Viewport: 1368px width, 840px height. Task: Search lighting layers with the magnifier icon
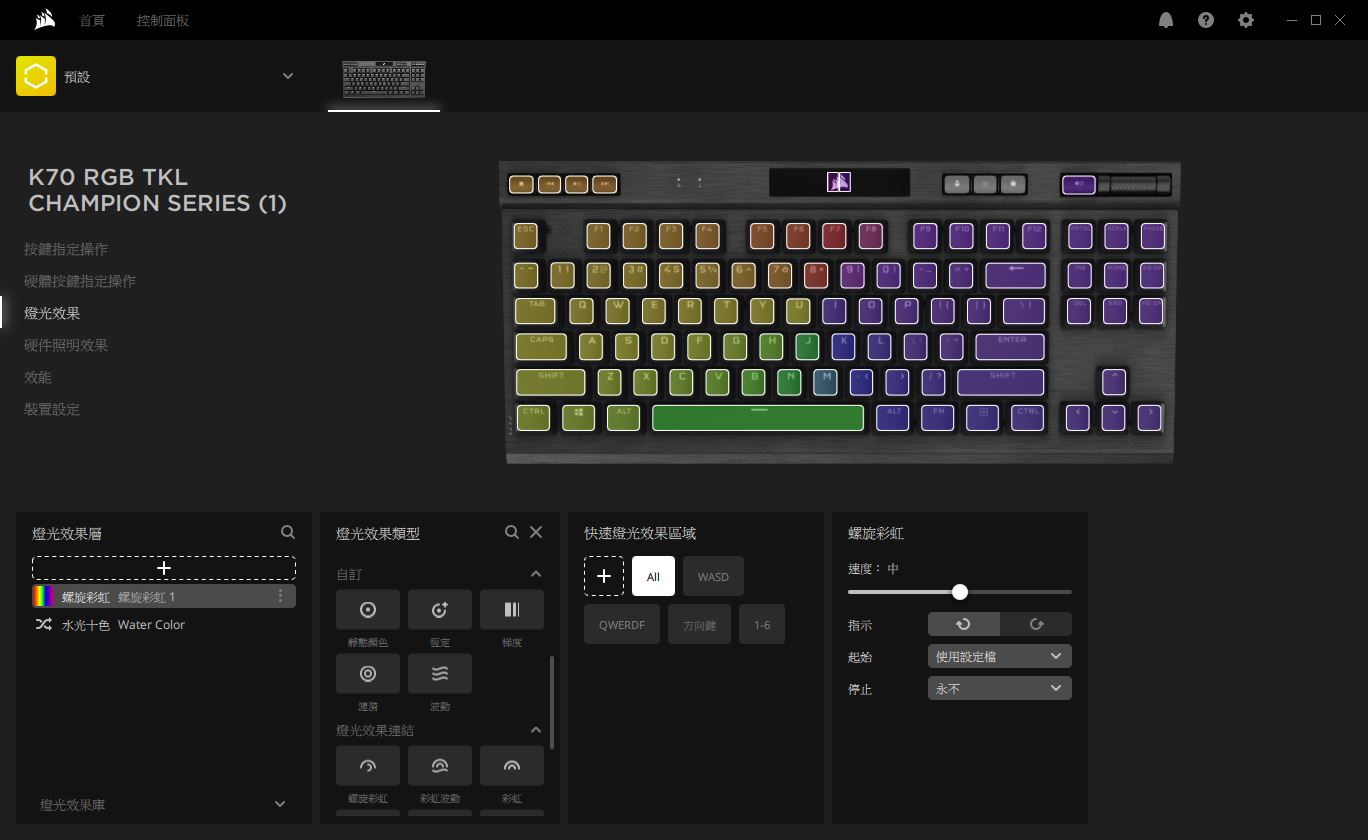click(288, 532)
